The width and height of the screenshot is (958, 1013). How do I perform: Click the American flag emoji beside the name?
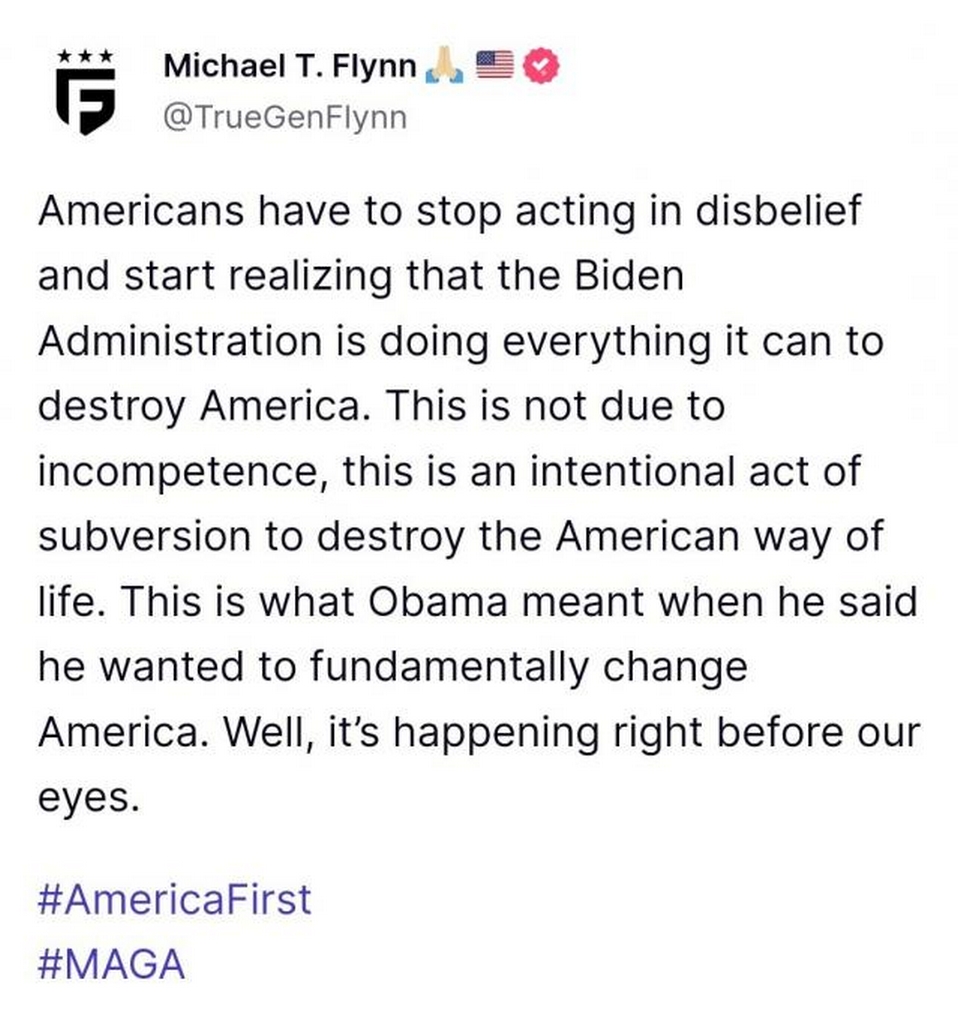pyautogui.click(x=495, y=64)
